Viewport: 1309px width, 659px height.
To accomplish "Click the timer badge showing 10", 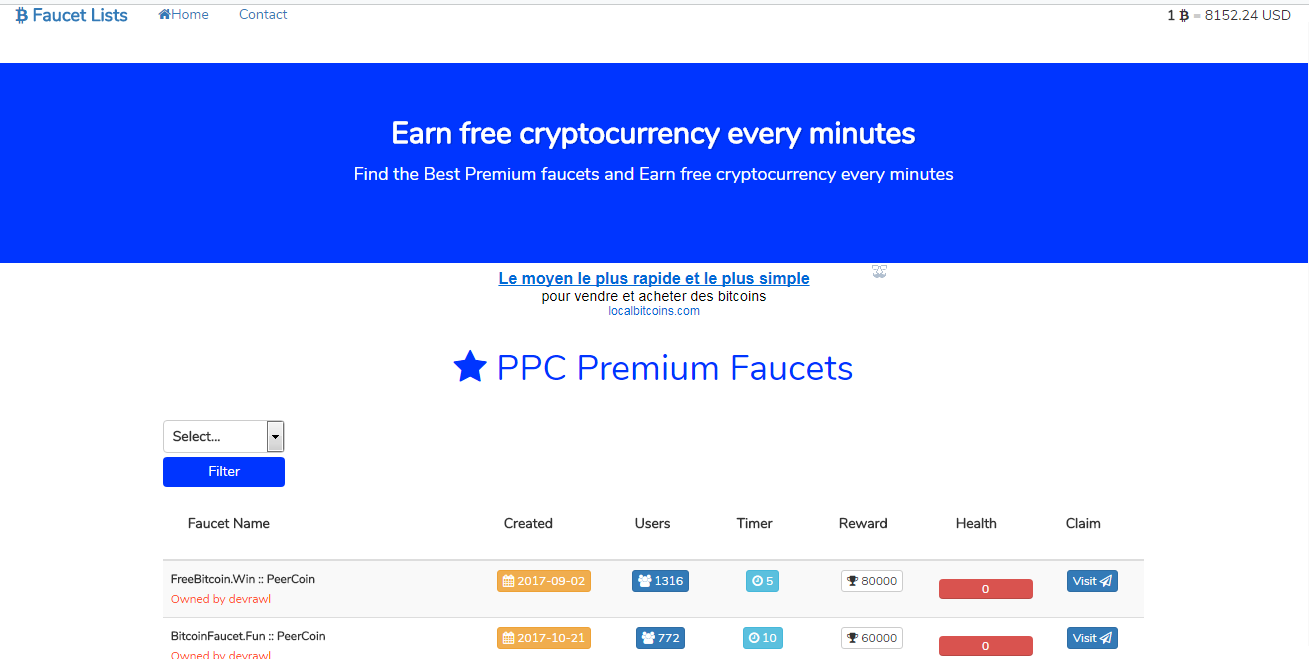I will click(762, 638).
